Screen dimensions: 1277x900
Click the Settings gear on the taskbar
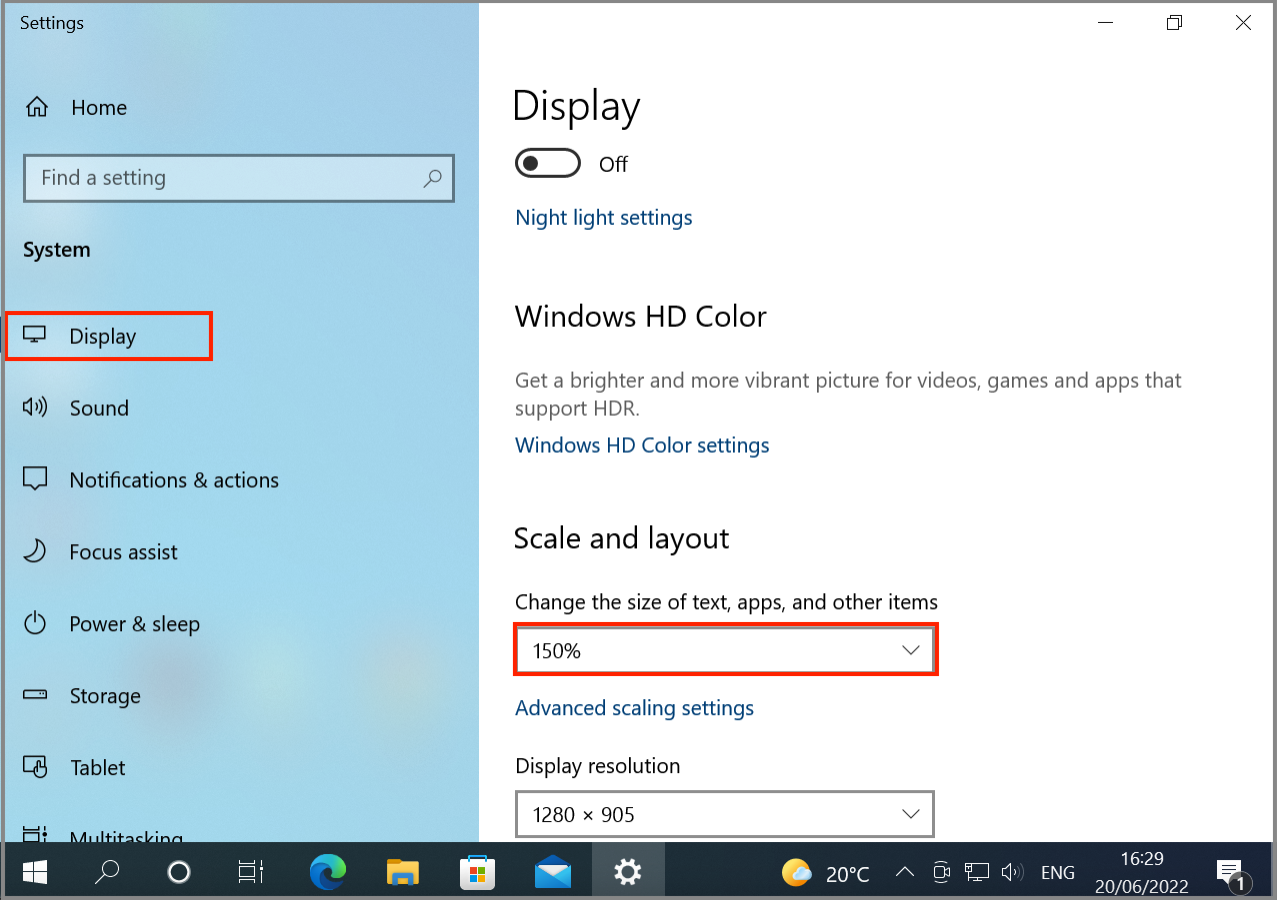627,873
